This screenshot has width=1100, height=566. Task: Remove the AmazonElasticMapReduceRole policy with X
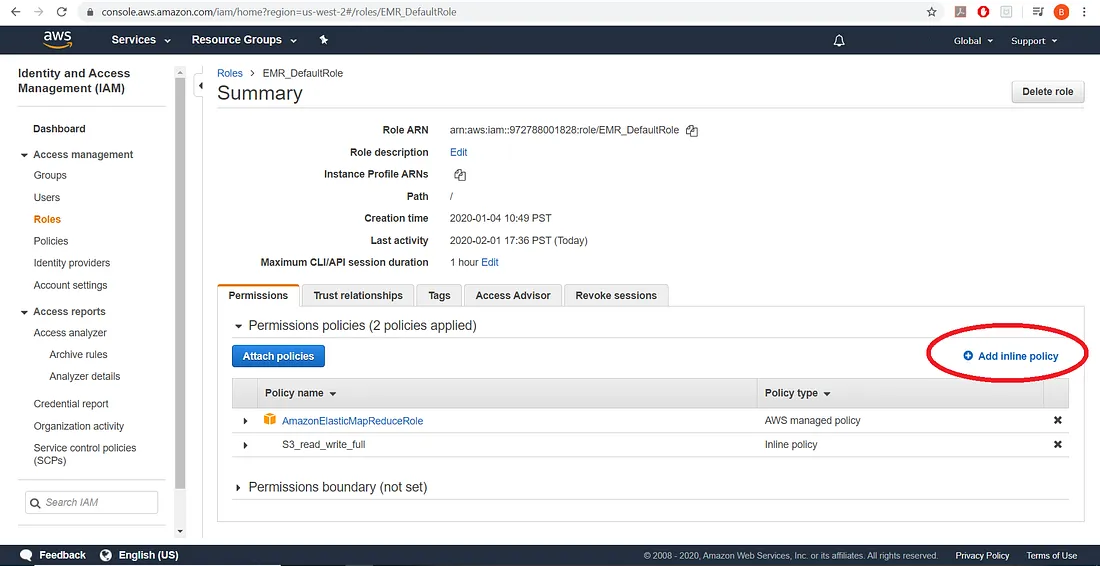tap(1058, 420)
